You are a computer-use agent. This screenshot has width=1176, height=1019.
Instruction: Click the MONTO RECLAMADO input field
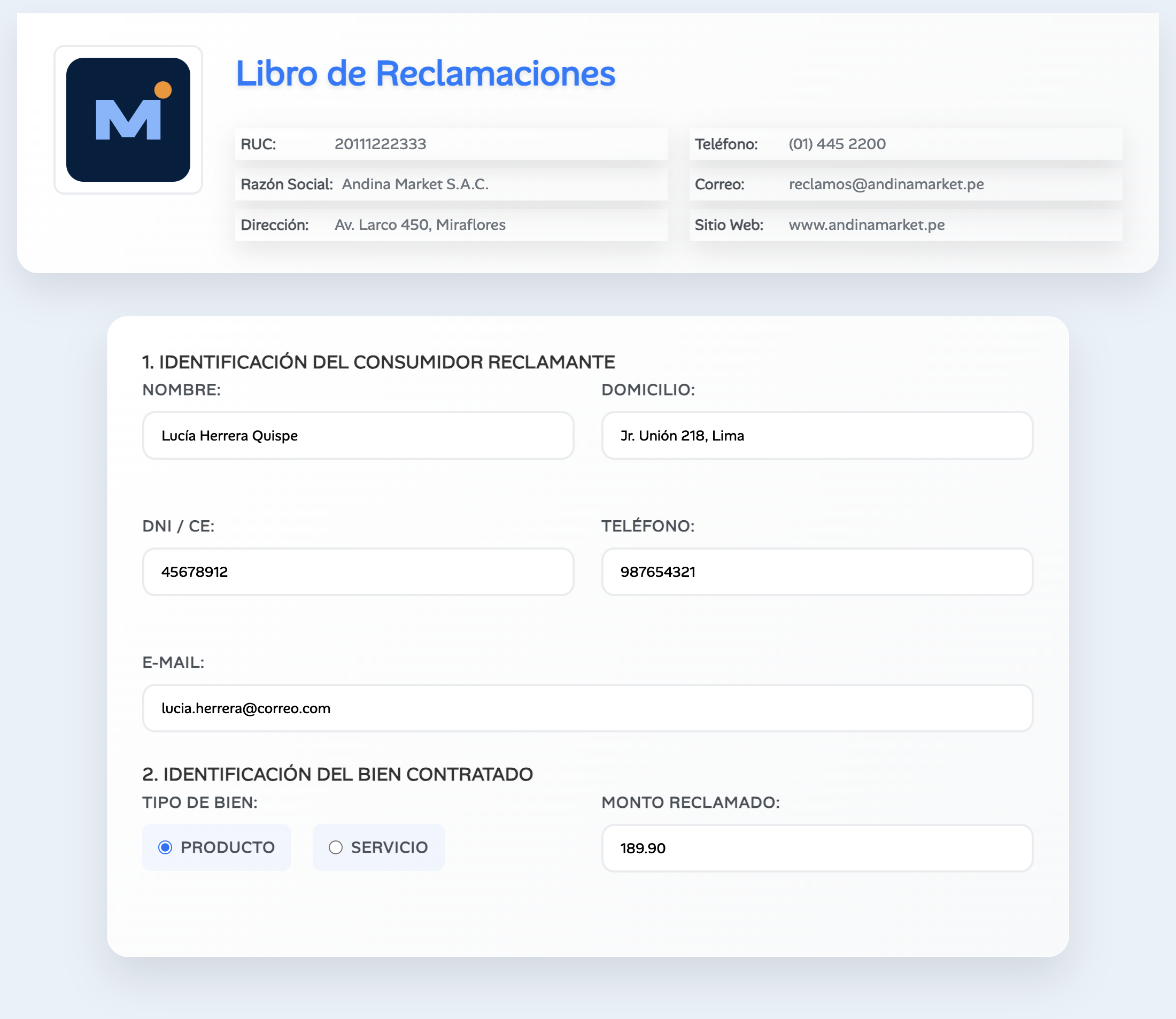click(817, 848)
